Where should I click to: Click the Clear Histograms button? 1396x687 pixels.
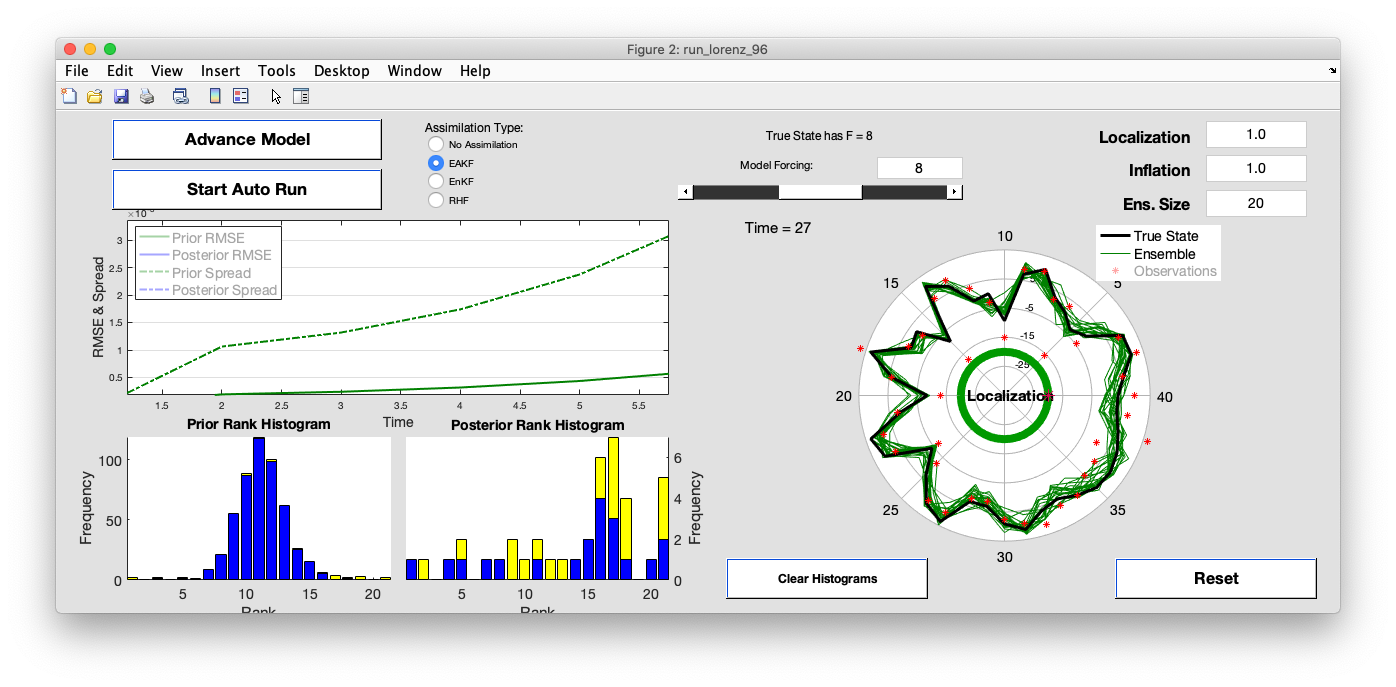(827, 579)
